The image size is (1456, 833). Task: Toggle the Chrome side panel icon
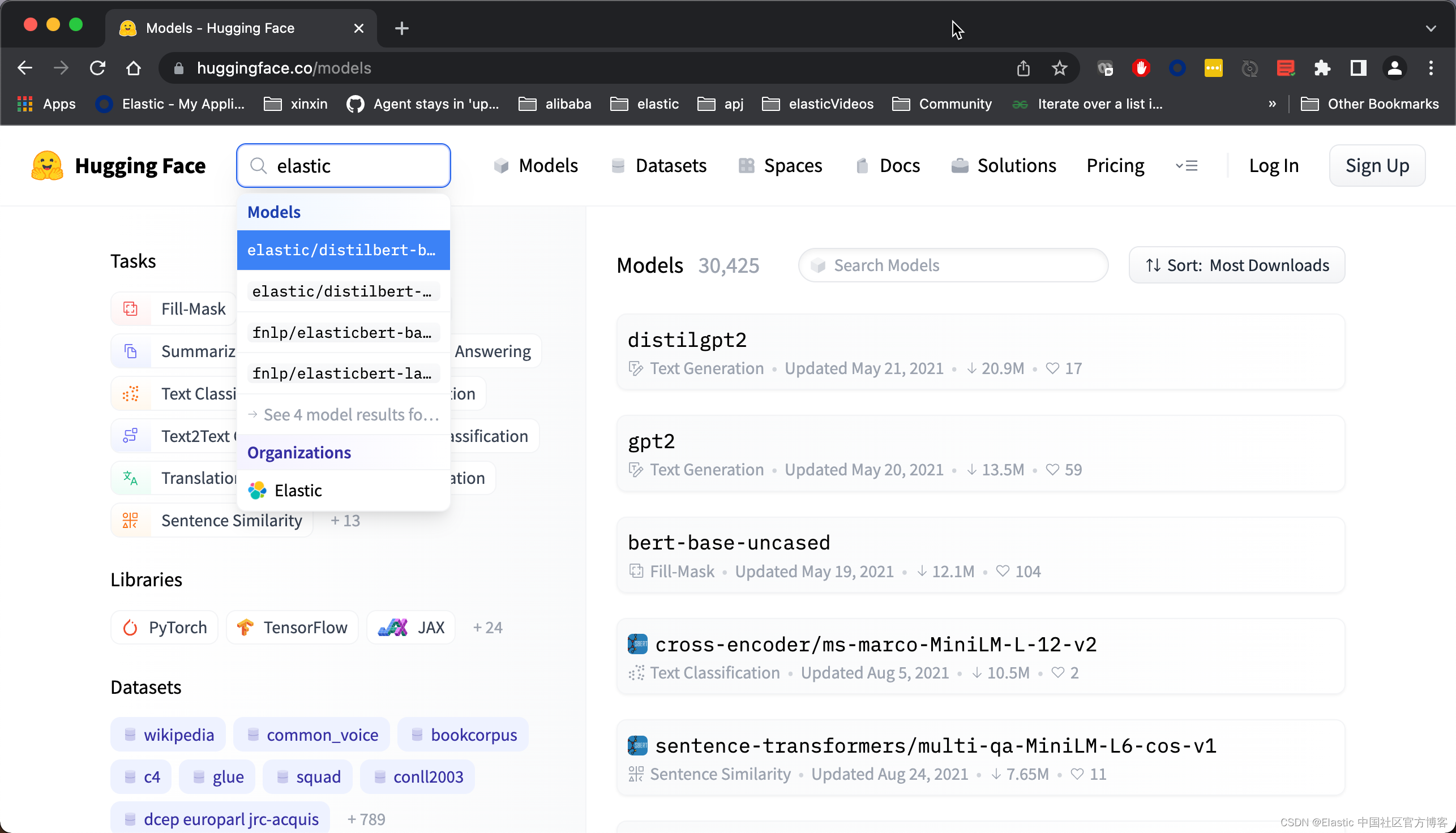pos(1358,68)
